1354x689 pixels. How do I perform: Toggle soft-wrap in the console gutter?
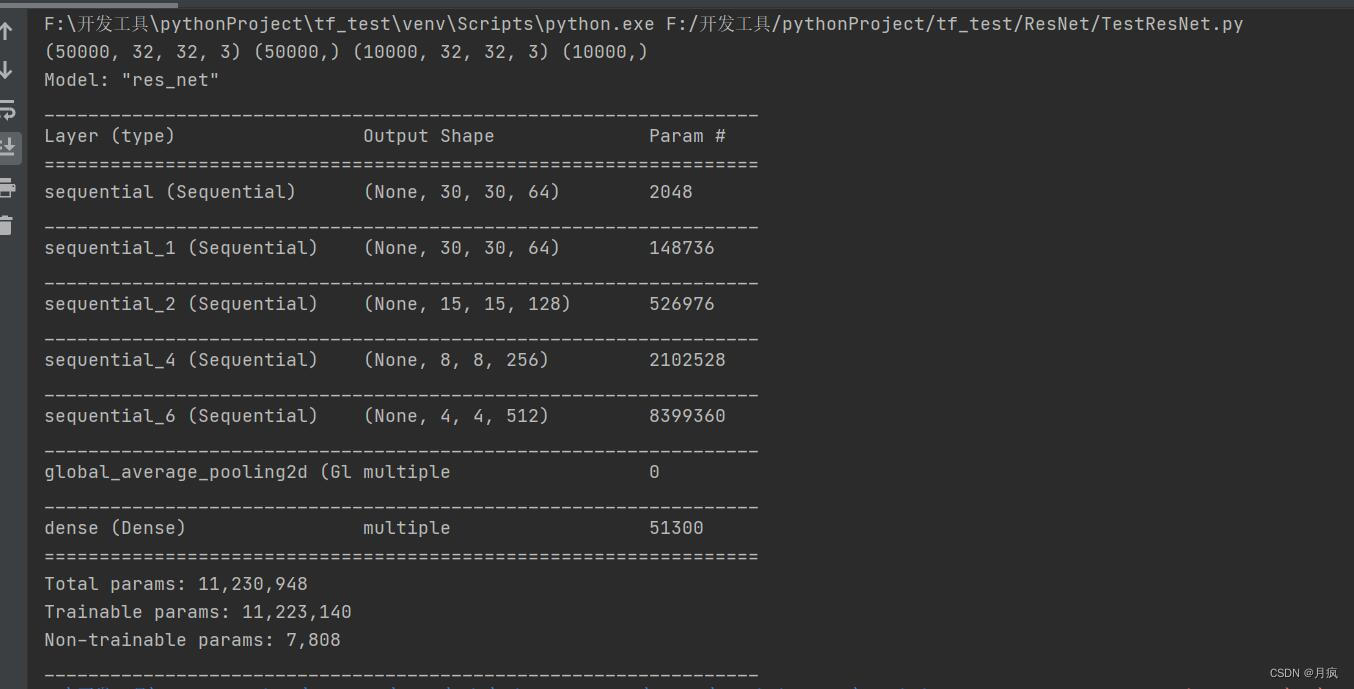click(7, 109)
